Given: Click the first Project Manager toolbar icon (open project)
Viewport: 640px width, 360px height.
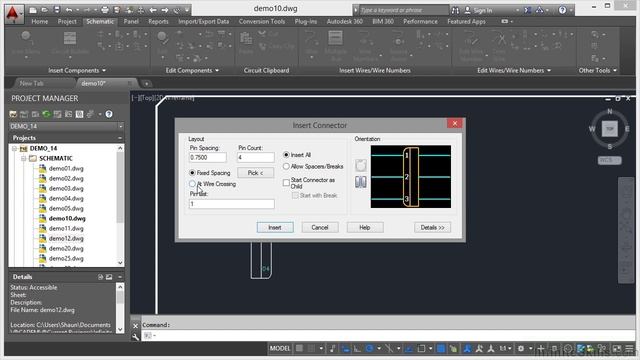Looking at the screenshot, I should pyautogui.click(x=13, y=114).
